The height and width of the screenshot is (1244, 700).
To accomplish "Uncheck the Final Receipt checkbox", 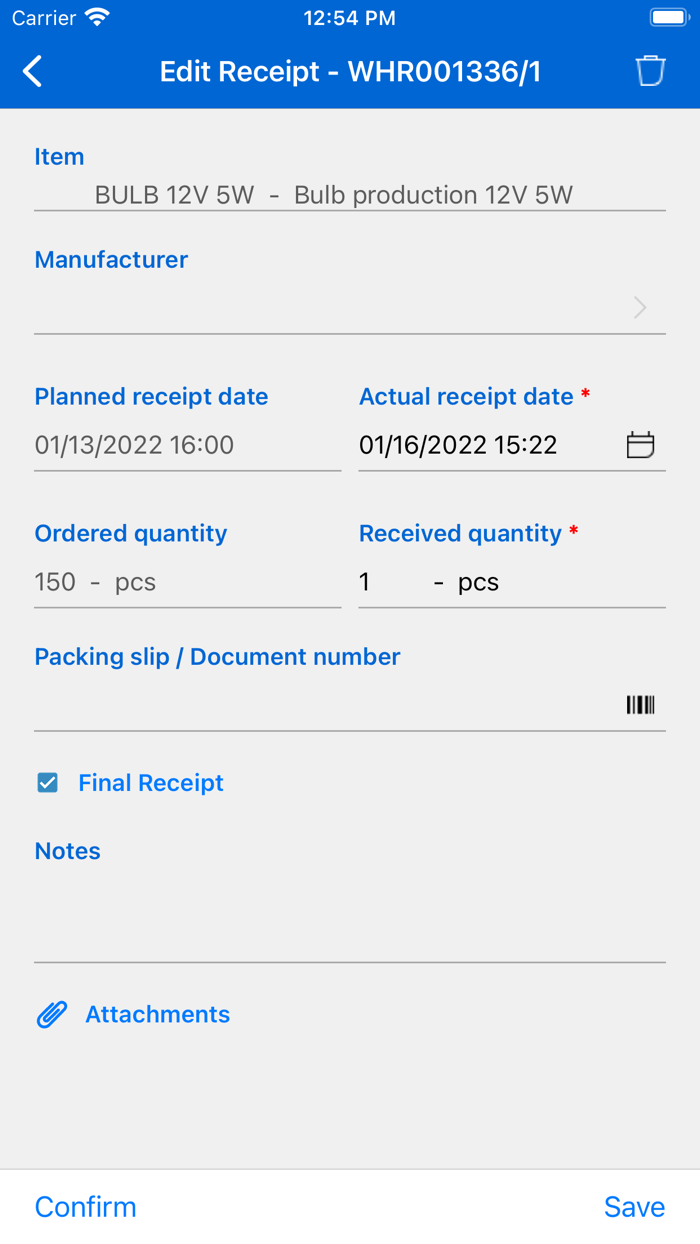I will pos(46,783).
